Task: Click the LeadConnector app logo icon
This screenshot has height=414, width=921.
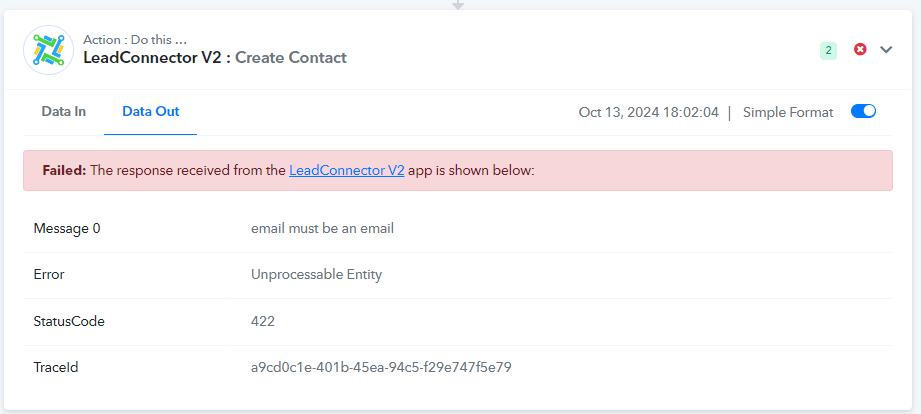Action: click(49, 50)
